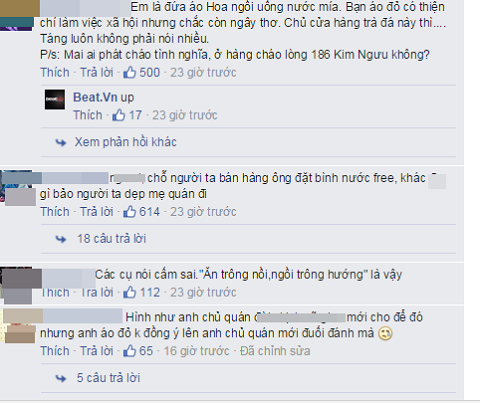The width and height of the screenshot is (480, 403).
Task: Expand Xem phản hồi khác replies
Action: tap(126, 142)
